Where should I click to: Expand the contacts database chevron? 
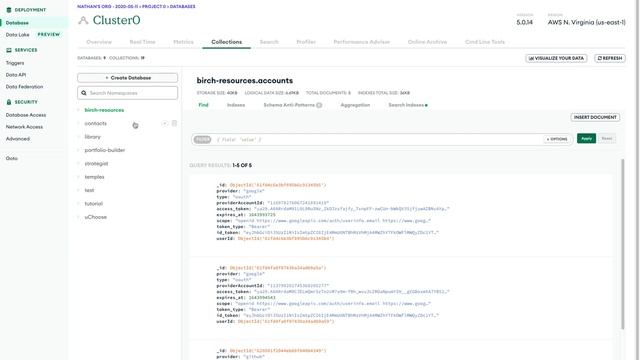79,124
